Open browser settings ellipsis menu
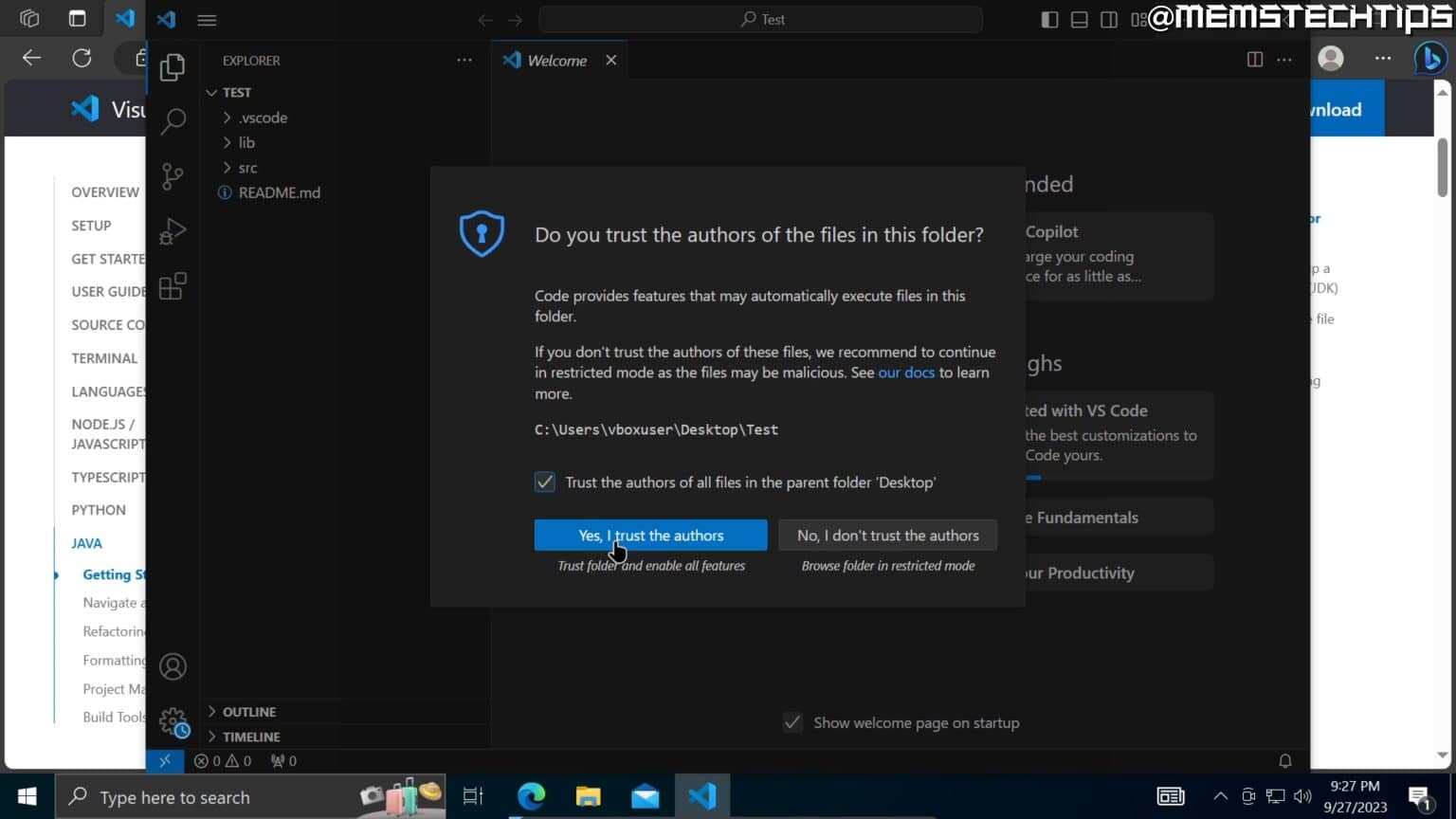1456x819 pixels. point(1383,58)
